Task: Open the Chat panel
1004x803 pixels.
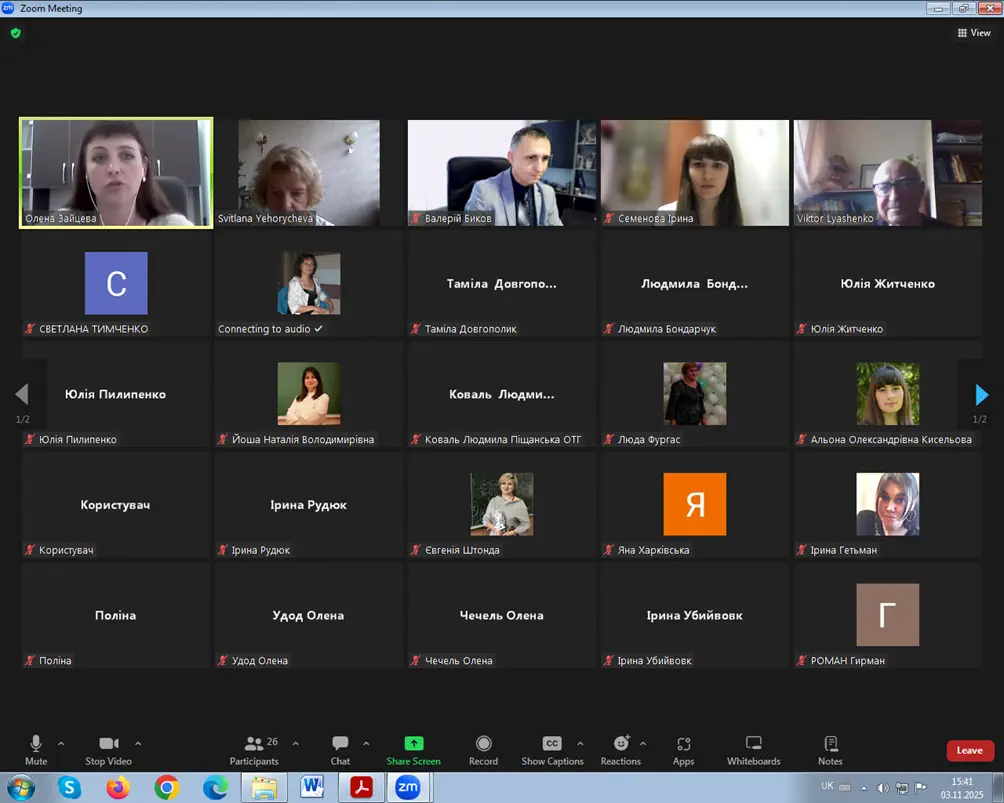Action: click(340, 744)
